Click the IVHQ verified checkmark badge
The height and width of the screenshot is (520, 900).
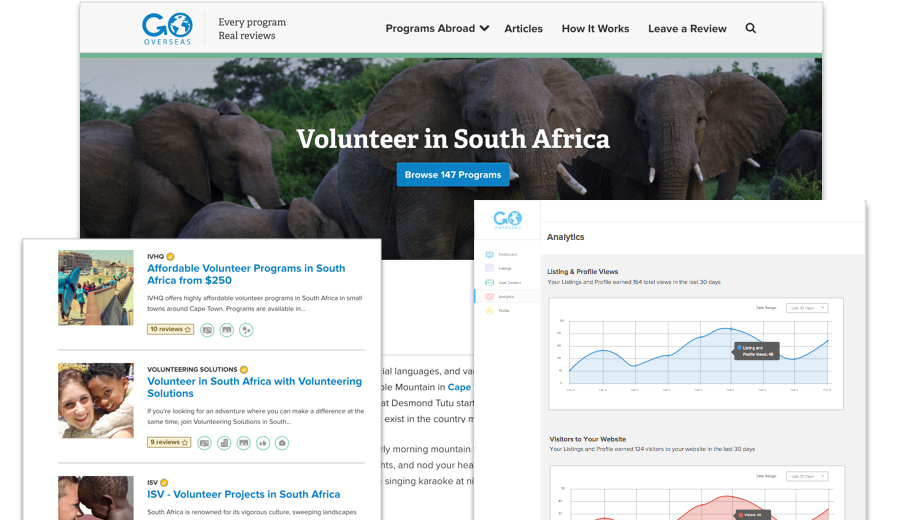[x=170, y=257]
